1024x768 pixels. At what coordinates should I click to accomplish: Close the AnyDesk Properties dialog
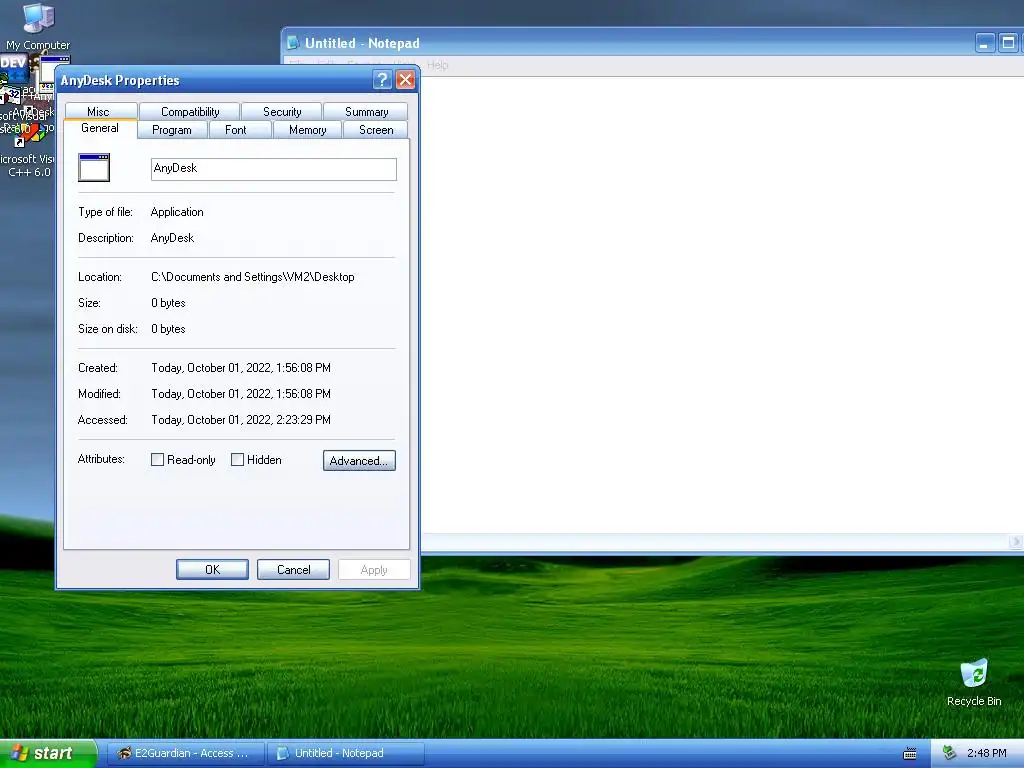(406, 80)
